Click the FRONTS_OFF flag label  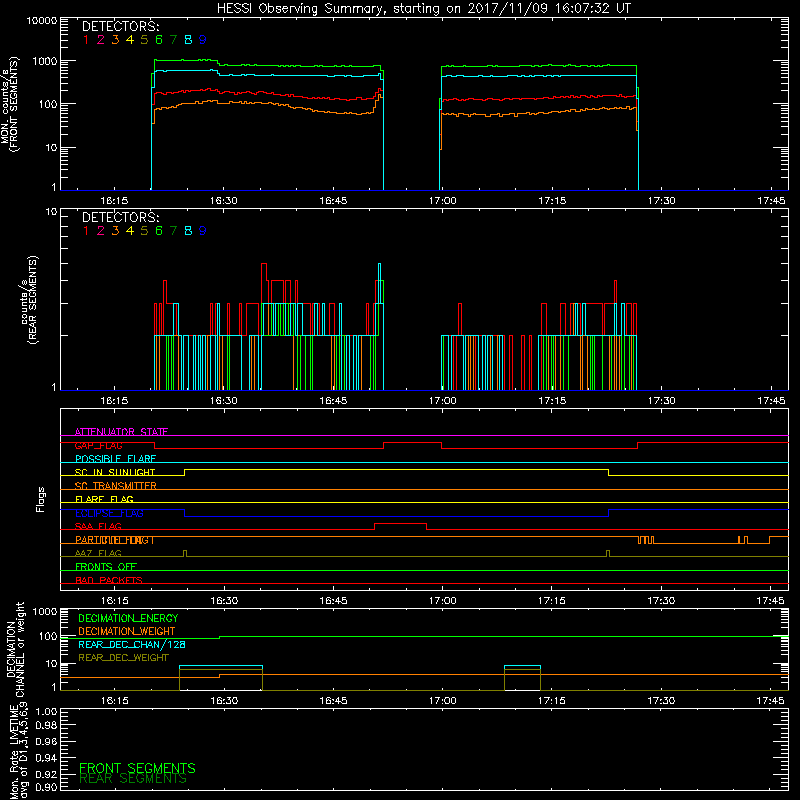pos(106,567)
